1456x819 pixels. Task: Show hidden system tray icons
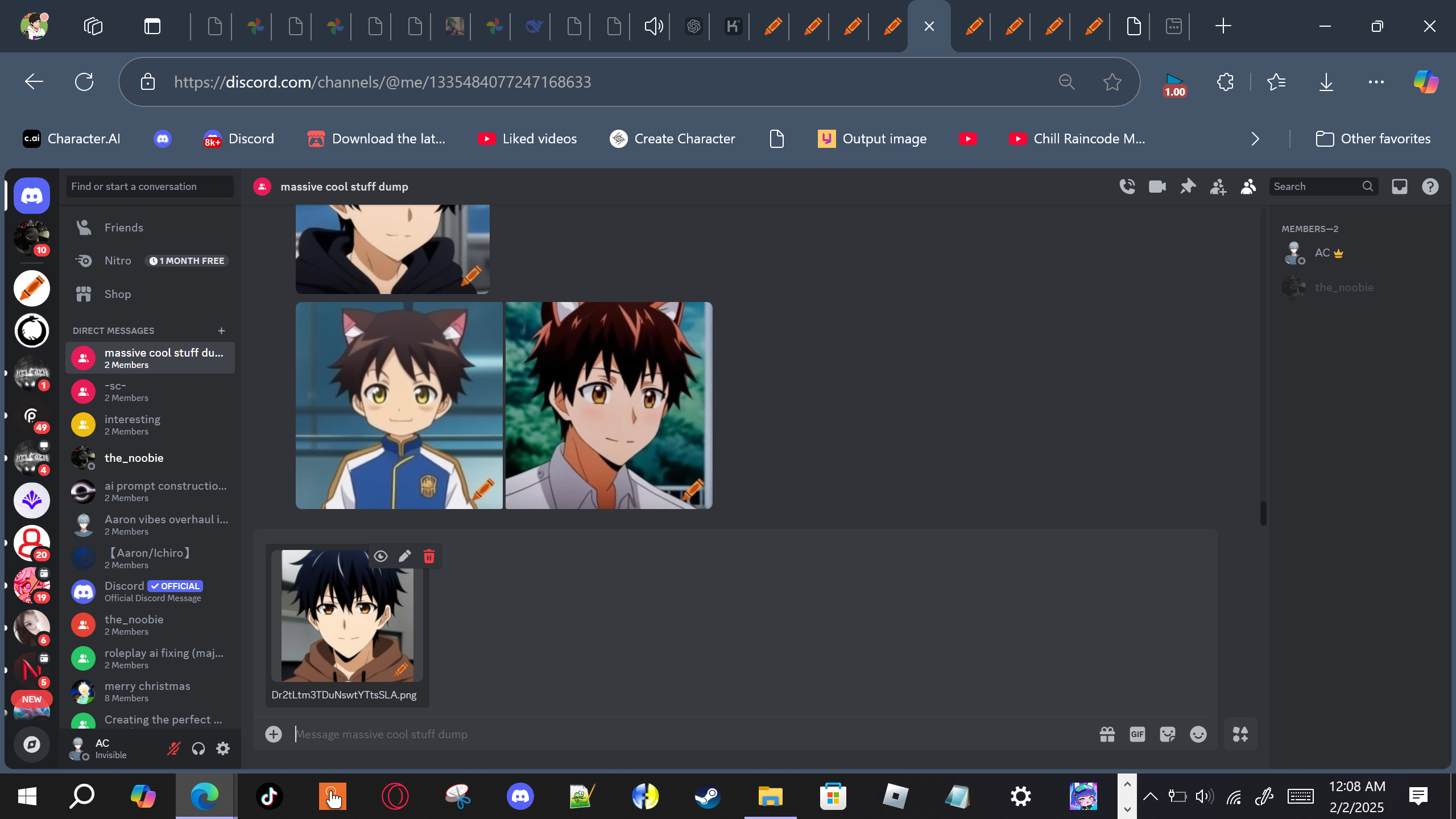coord(1150,796)
